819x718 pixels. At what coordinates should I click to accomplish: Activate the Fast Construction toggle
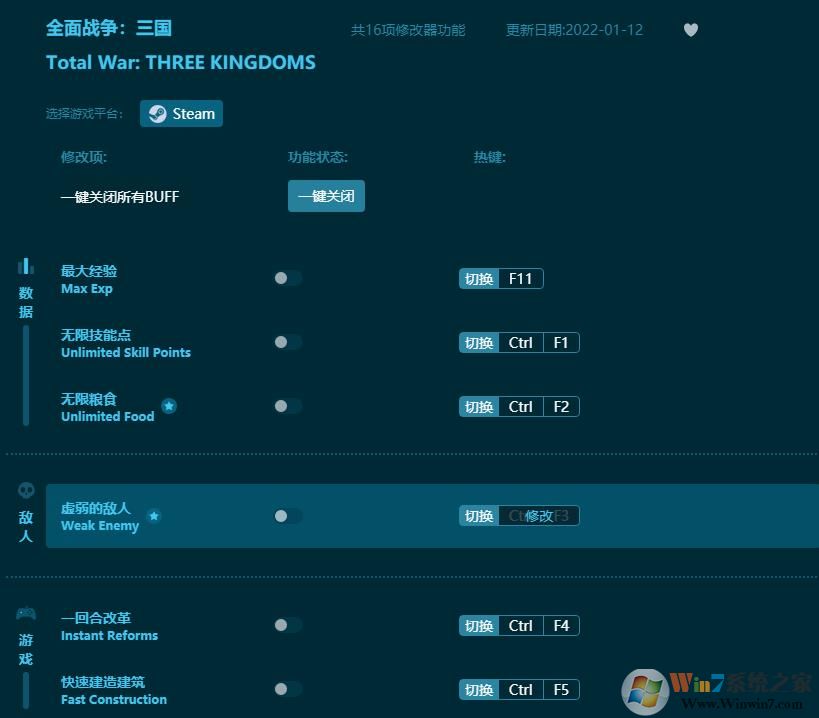(287, 689)
